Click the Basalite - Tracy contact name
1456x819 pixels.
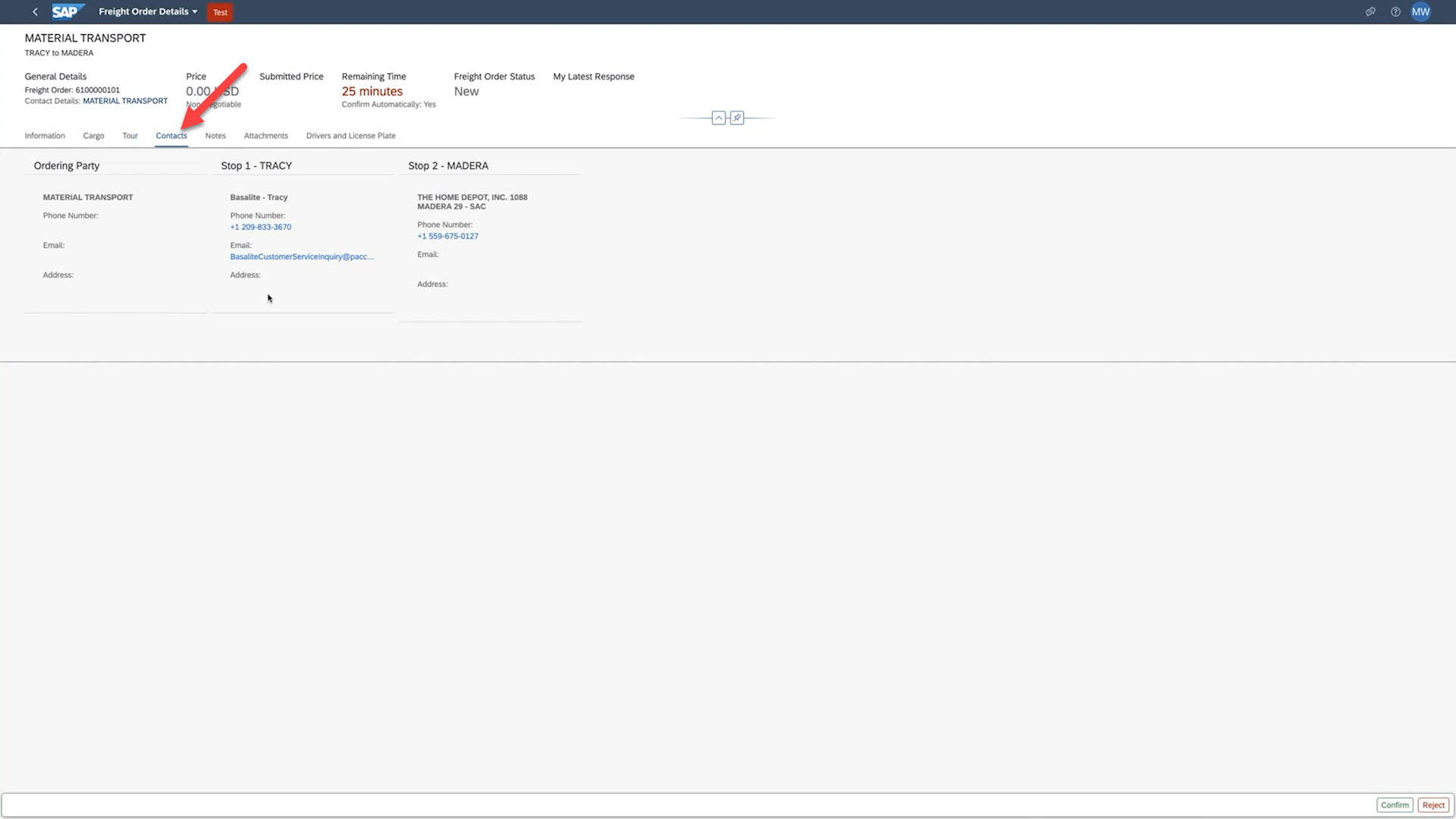point(259,197)
